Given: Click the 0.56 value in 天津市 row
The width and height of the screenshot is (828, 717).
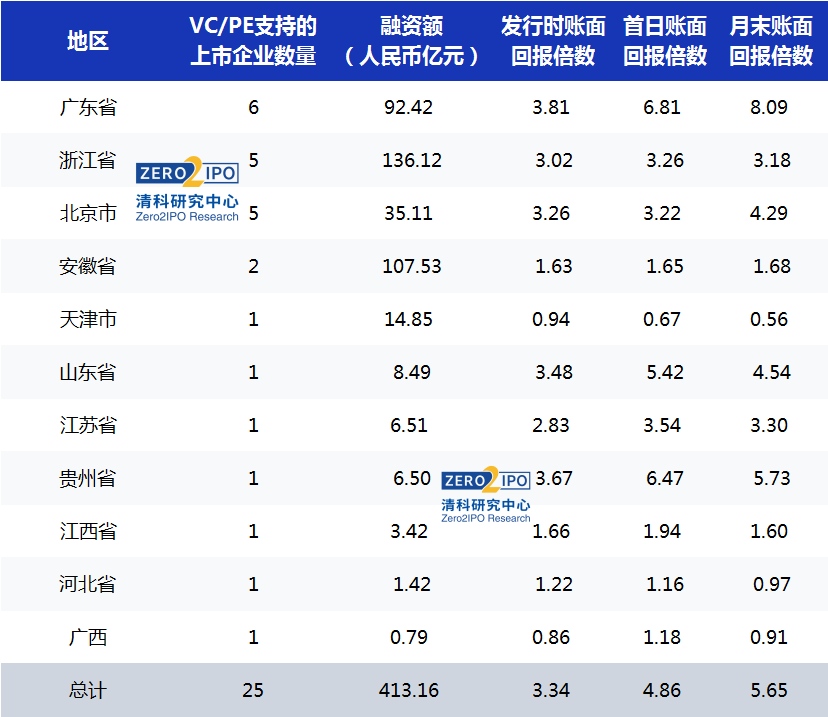Looking at the screenshot, I should pos(769,319).
